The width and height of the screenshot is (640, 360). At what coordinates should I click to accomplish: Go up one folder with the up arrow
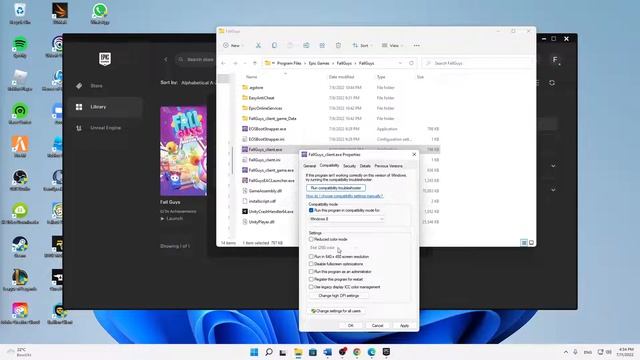pos(255,63)
